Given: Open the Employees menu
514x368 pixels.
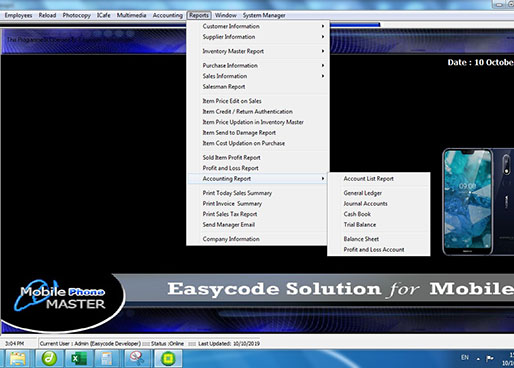Looking at the screenshot, I should 18,15.
